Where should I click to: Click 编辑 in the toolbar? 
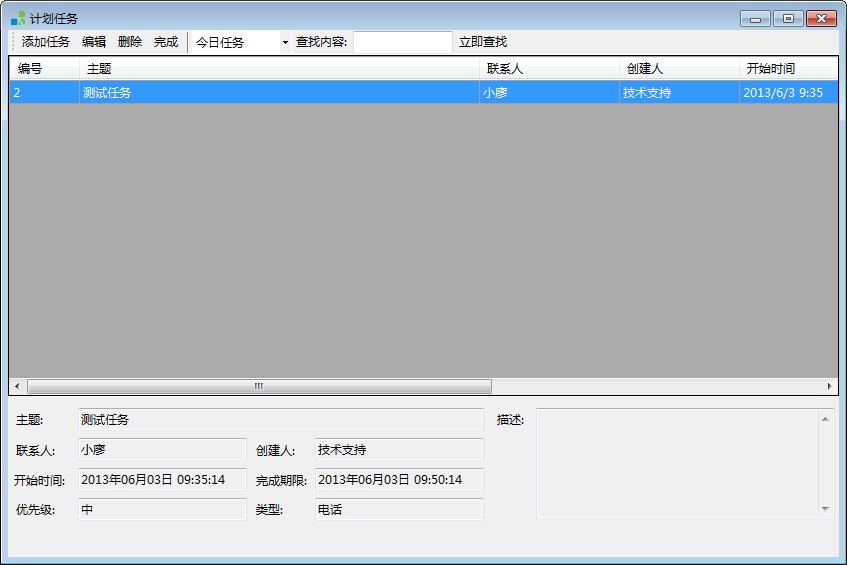coord(94,42)
